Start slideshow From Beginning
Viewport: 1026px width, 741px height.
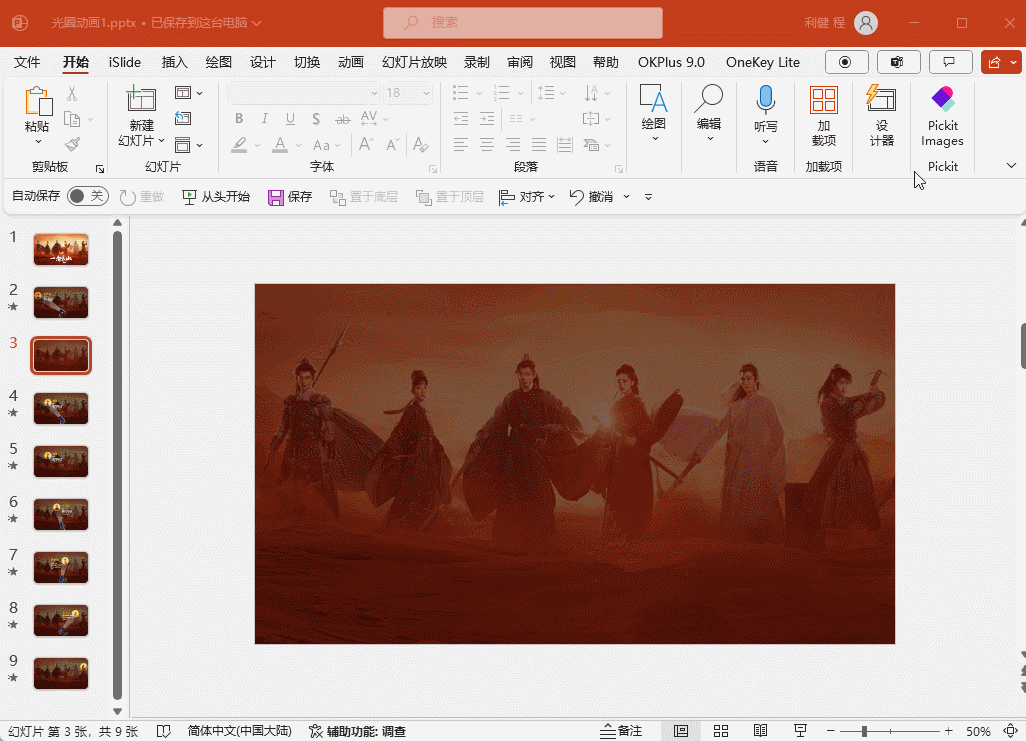[216, 197]
